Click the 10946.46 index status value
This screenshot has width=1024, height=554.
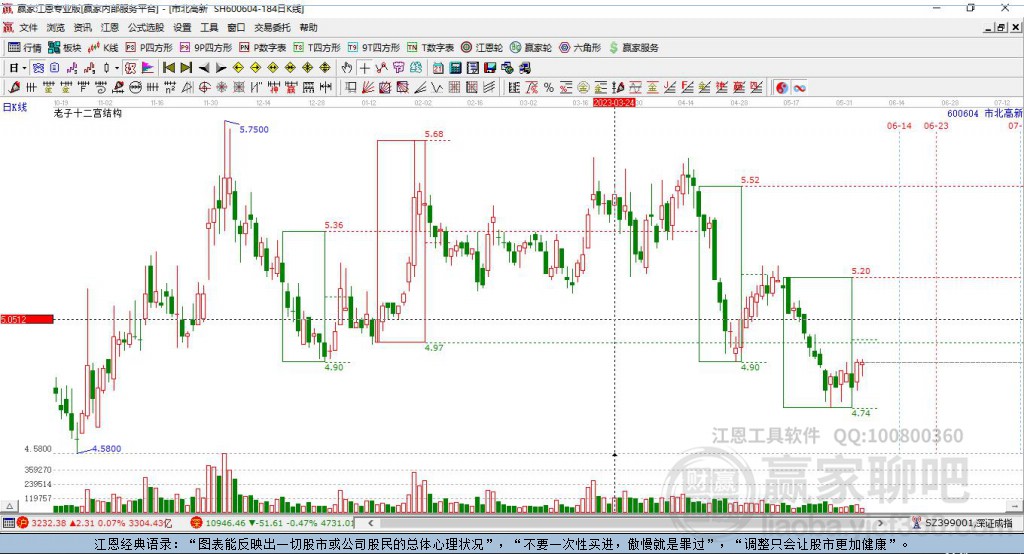coord(225,523)
